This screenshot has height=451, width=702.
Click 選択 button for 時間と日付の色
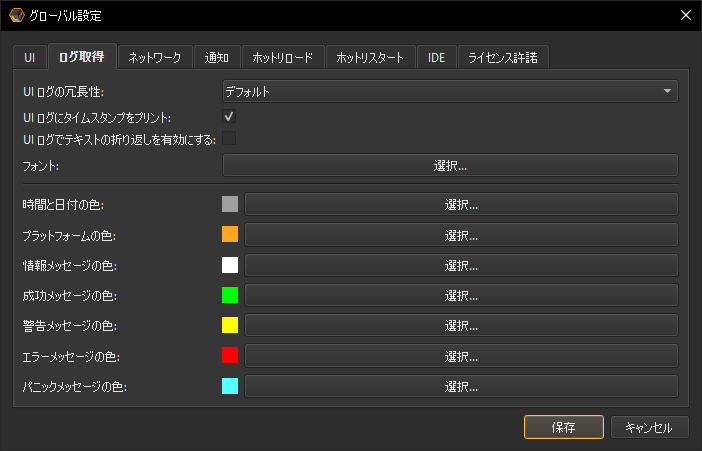tap(461, 205)
